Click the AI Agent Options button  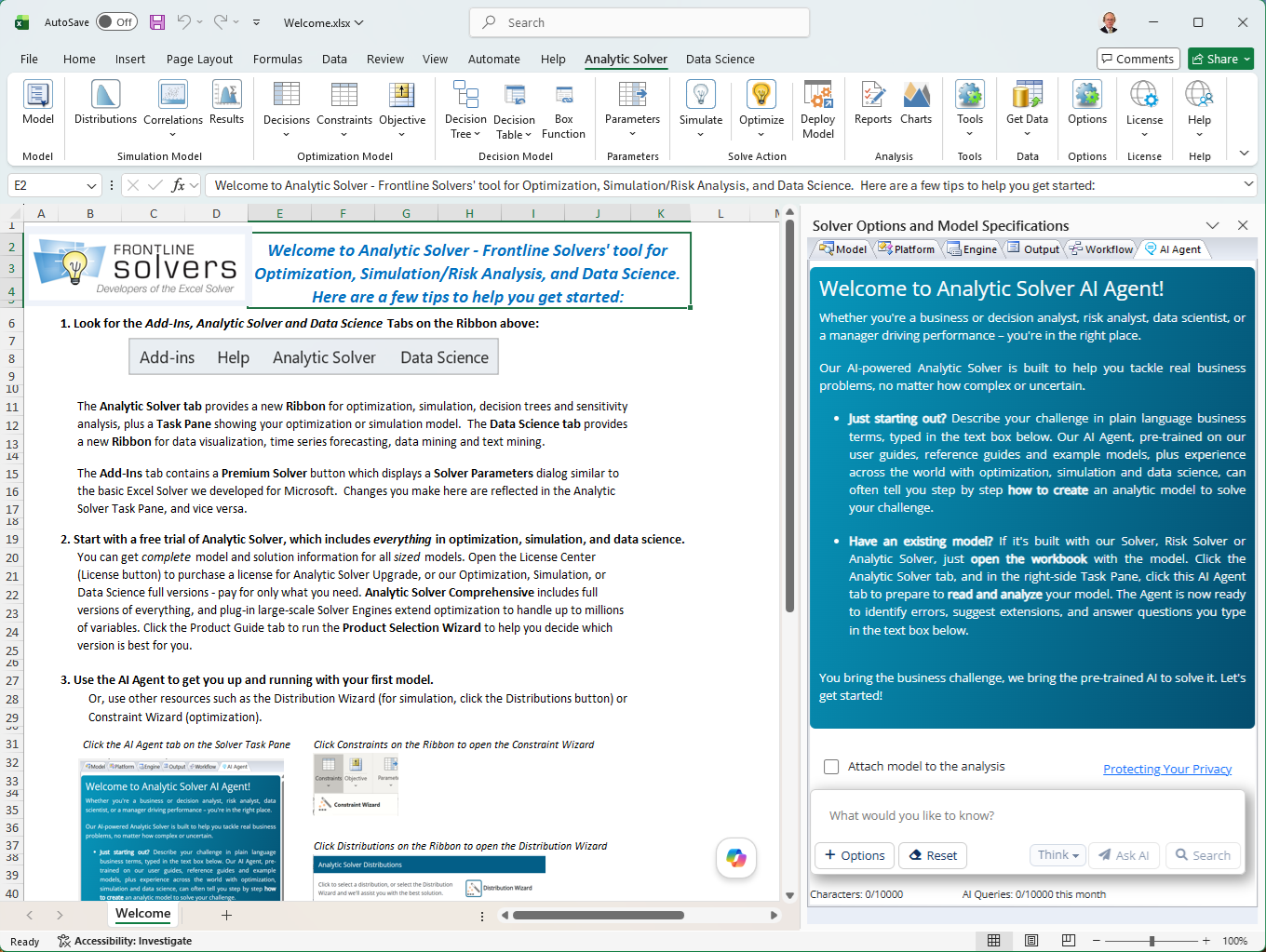[x=855, y=855]
